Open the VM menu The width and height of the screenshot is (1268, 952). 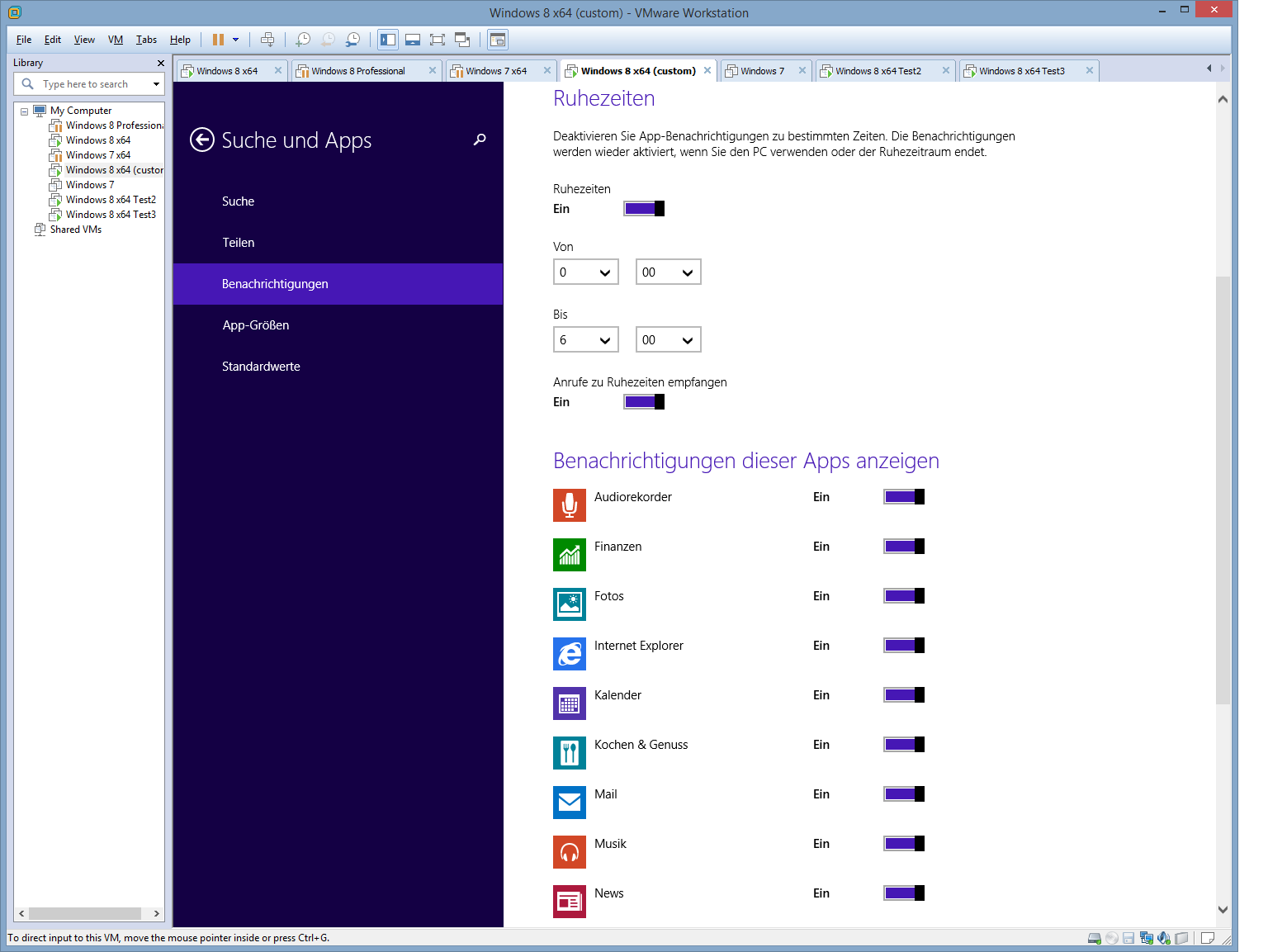coord(116,40)
